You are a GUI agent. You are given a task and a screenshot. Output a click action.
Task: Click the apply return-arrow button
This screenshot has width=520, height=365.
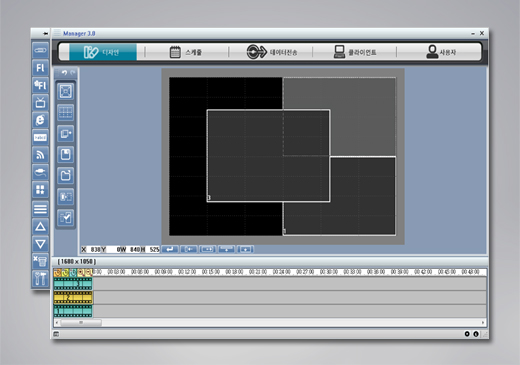click(170, 249)
